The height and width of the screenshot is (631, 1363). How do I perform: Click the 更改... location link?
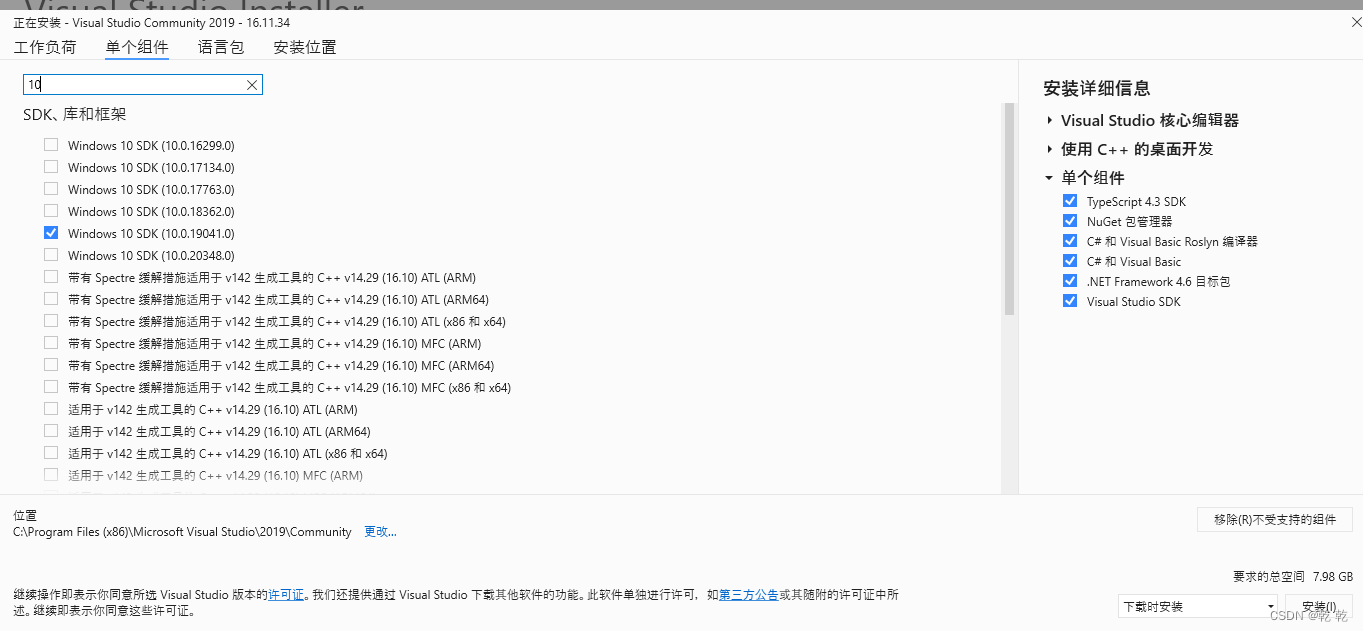point(380,532)
